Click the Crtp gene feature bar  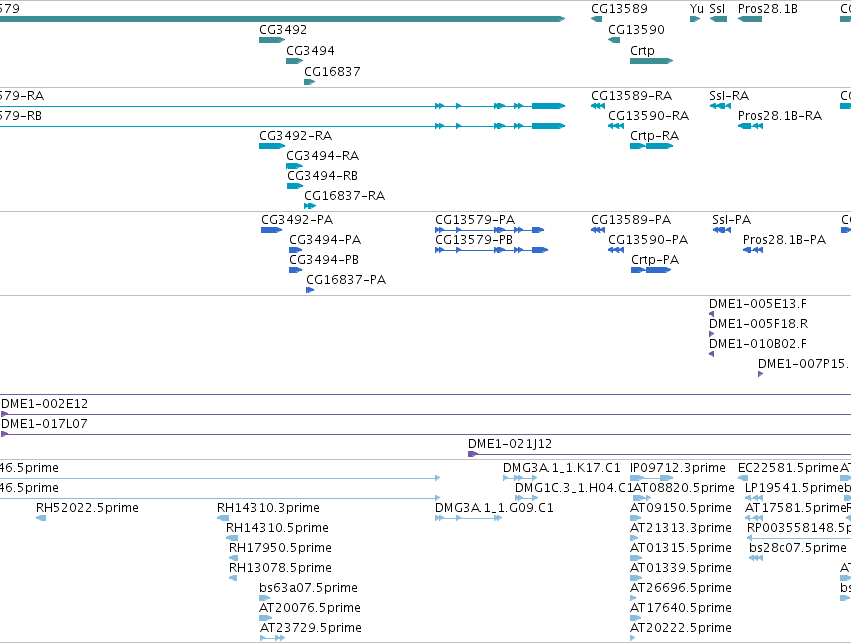[x=651, y=61]
